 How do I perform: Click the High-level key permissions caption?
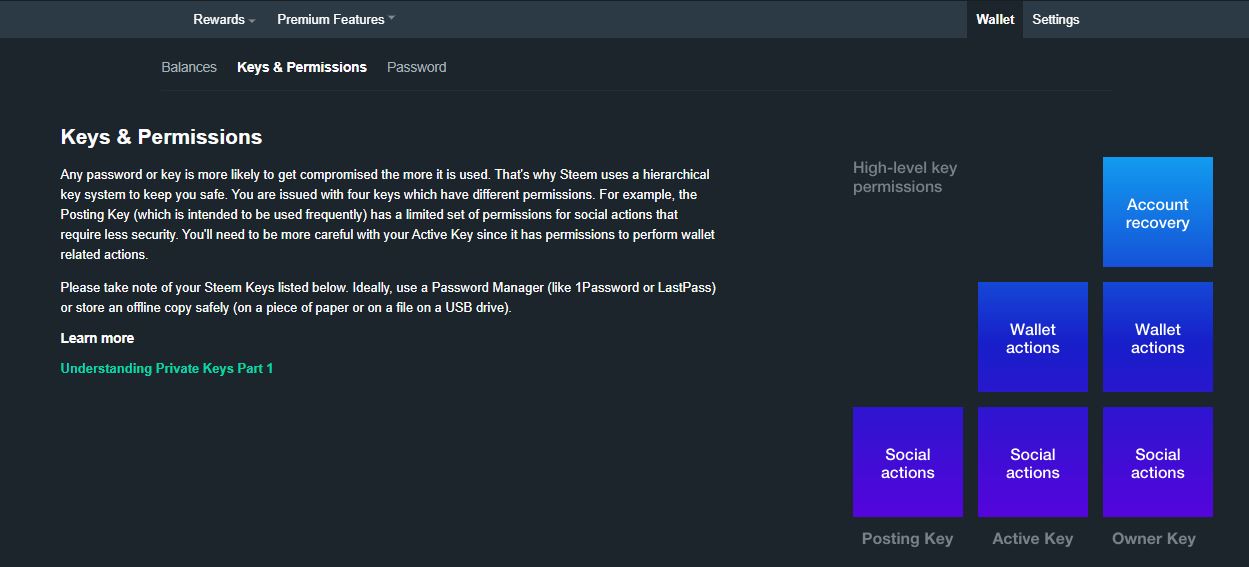tap(904, 177)
